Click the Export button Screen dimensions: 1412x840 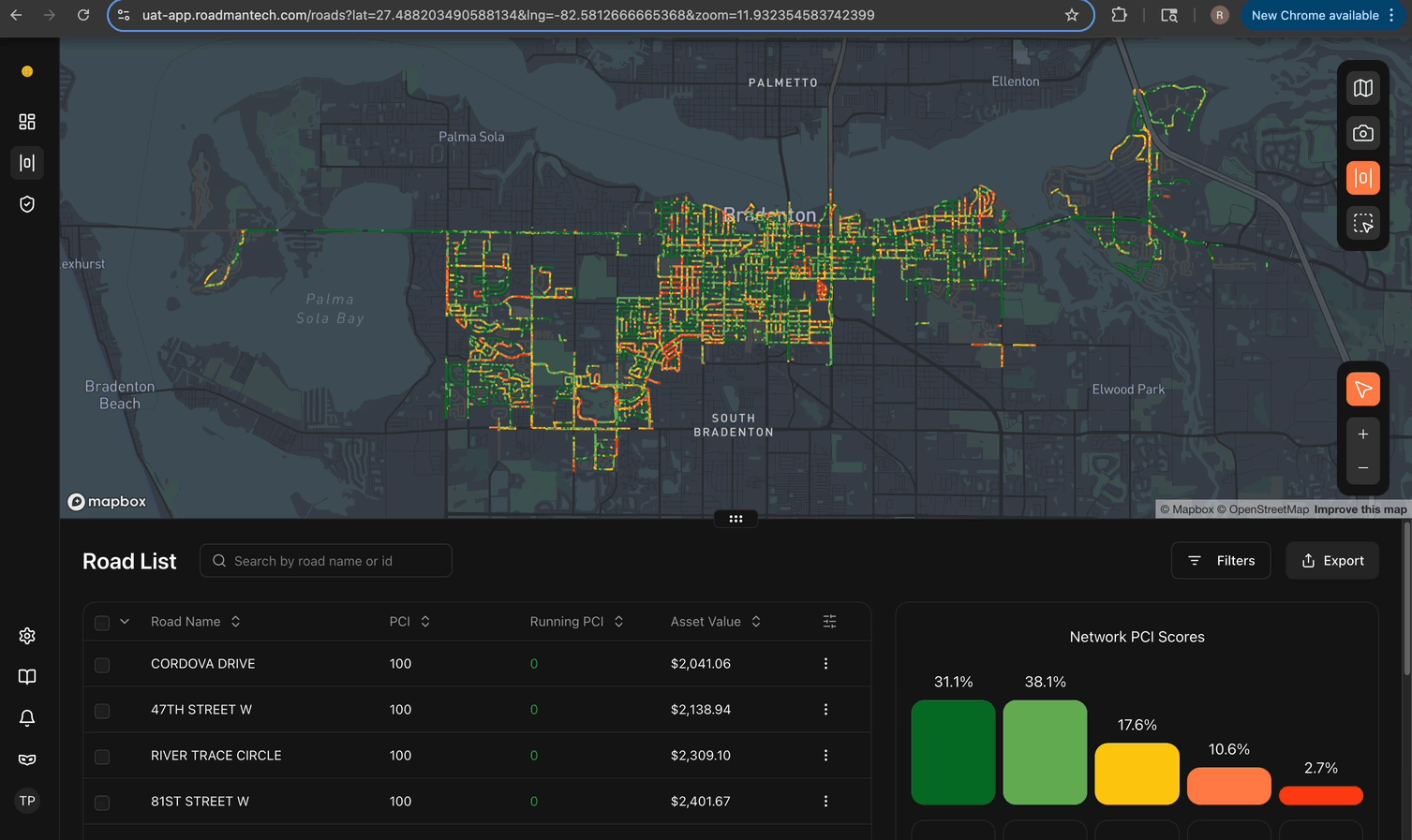[1331, 561]
